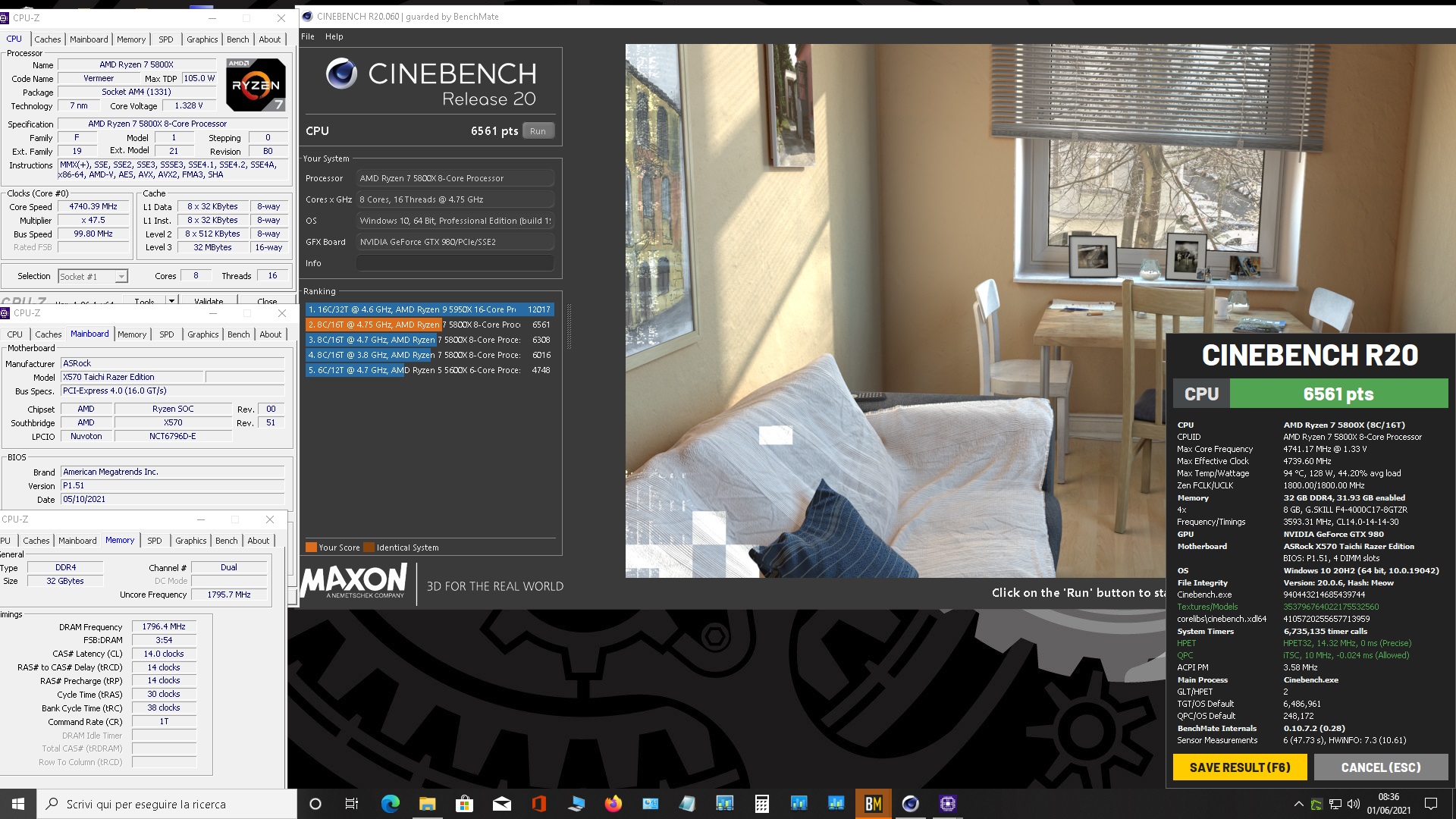This screenshot has height=819, width=1456.
Task: Switch to Caches tab in top CPU-Z
Action: pyautogui.click(x=47, y=39)
